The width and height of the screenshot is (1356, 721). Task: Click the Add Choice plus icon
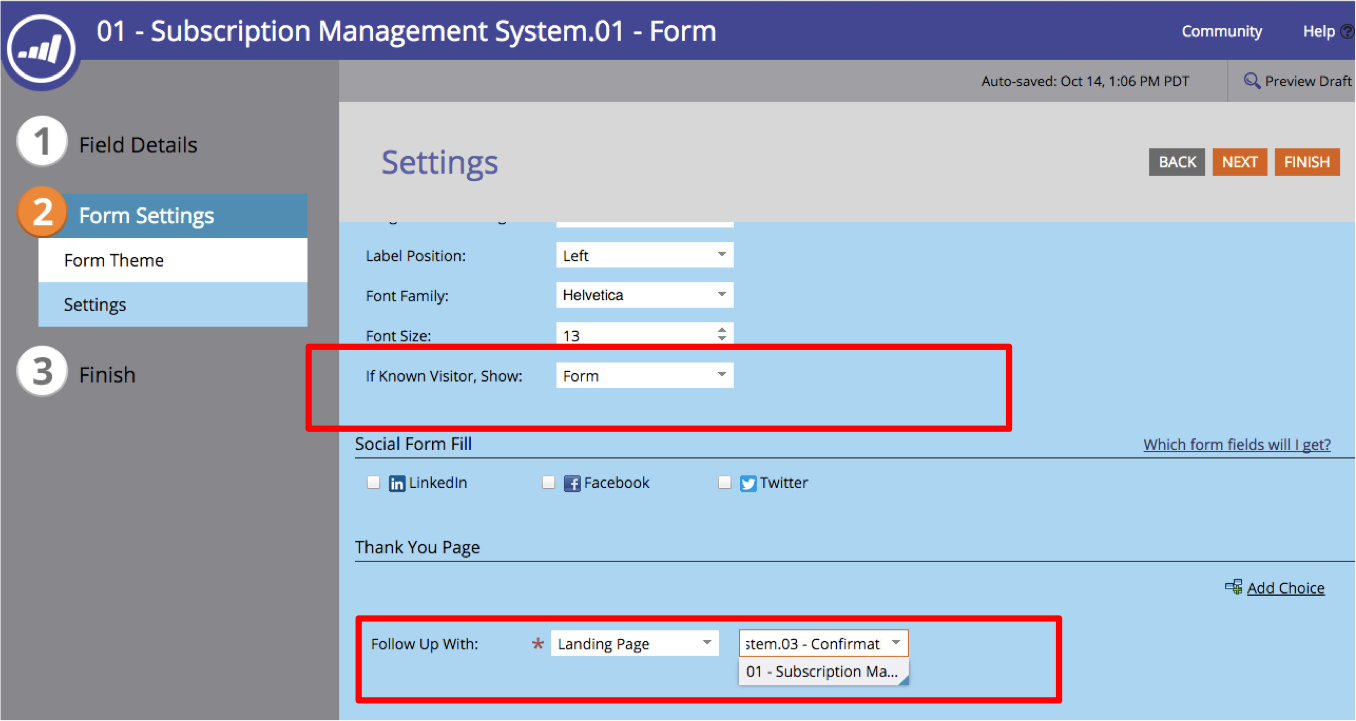[1233, 588]
